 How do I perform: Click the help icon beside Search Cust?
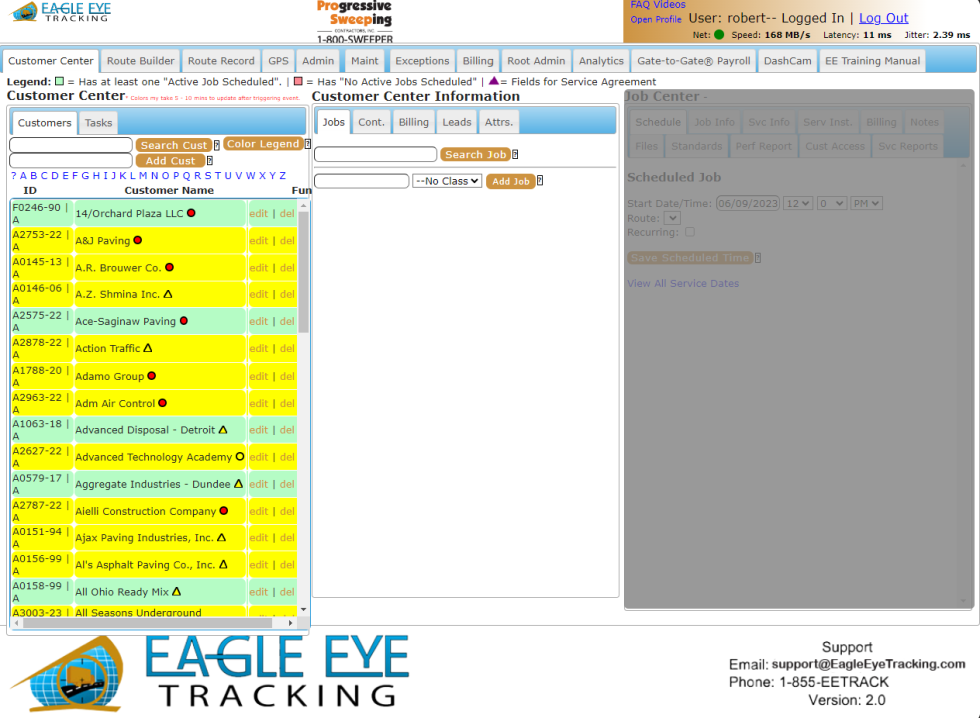217,144
